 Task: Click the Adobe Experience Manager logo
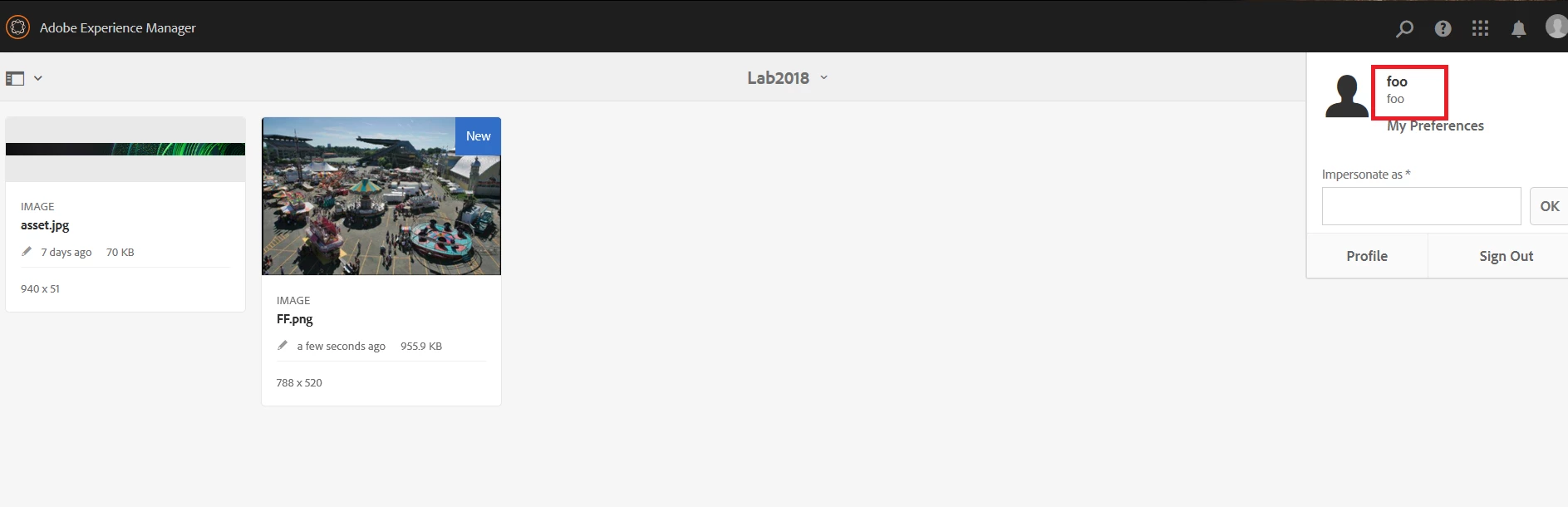click(x=18, y=27)
